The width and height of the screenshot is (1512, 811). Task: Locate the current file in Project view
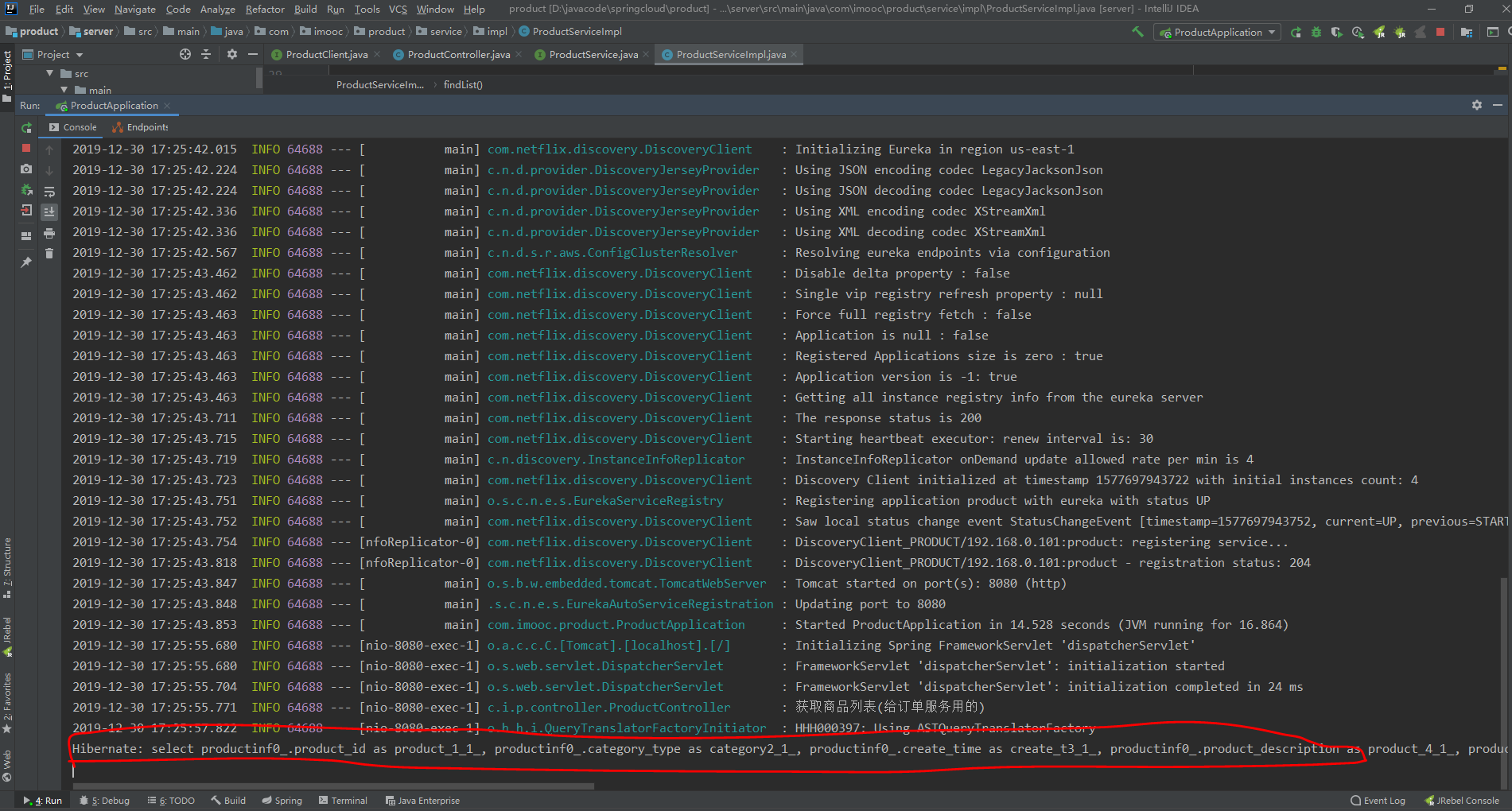[185, 54]
